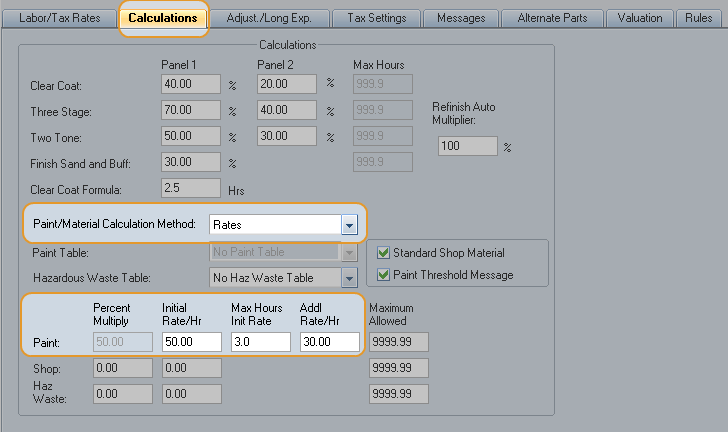728x432 pixels.
Task: Expand the Paint/Material Calculation Method dropdown
Action: pos(349,226)
